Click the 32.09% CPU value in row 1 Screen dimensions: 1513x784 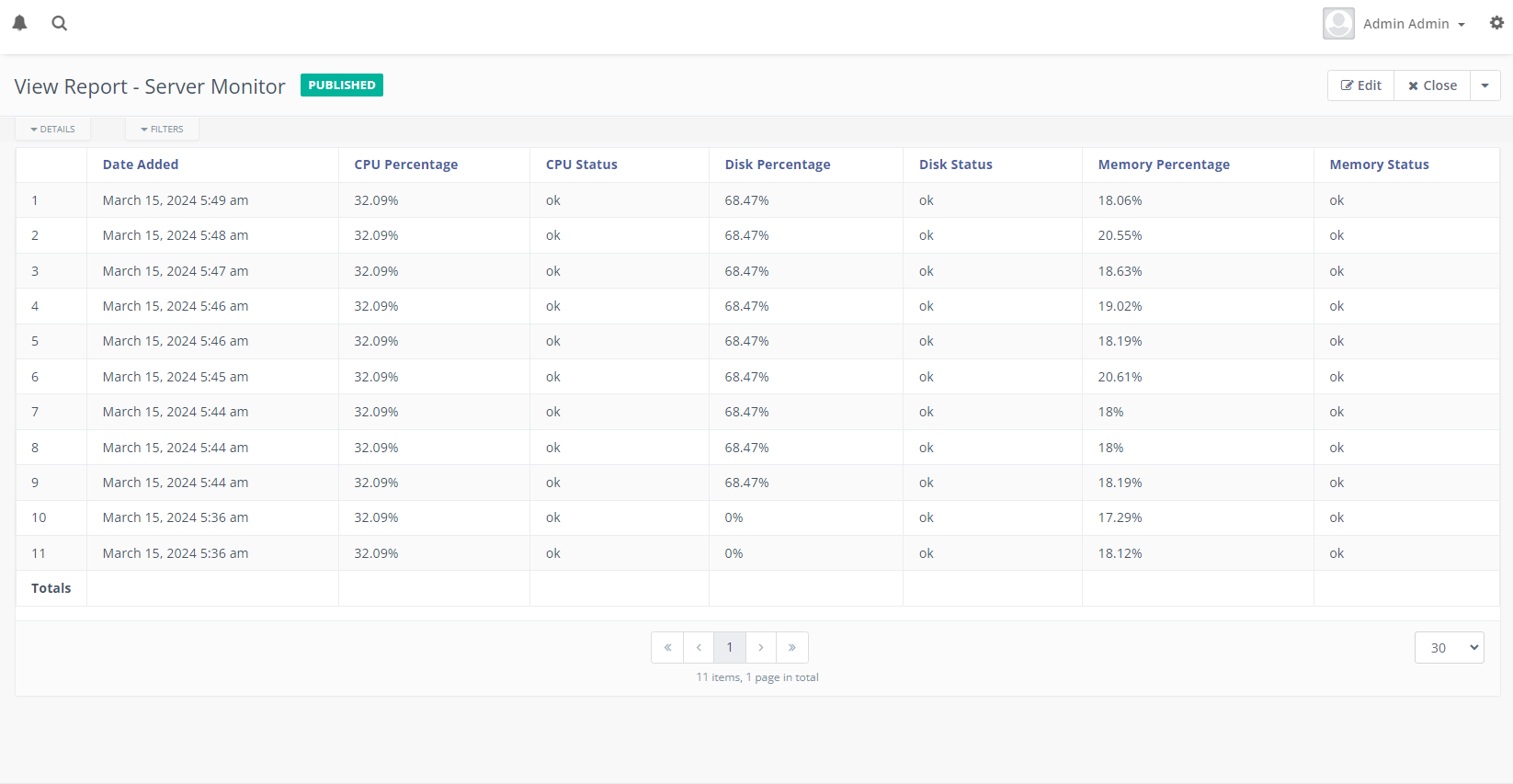(x=376, y=200)
